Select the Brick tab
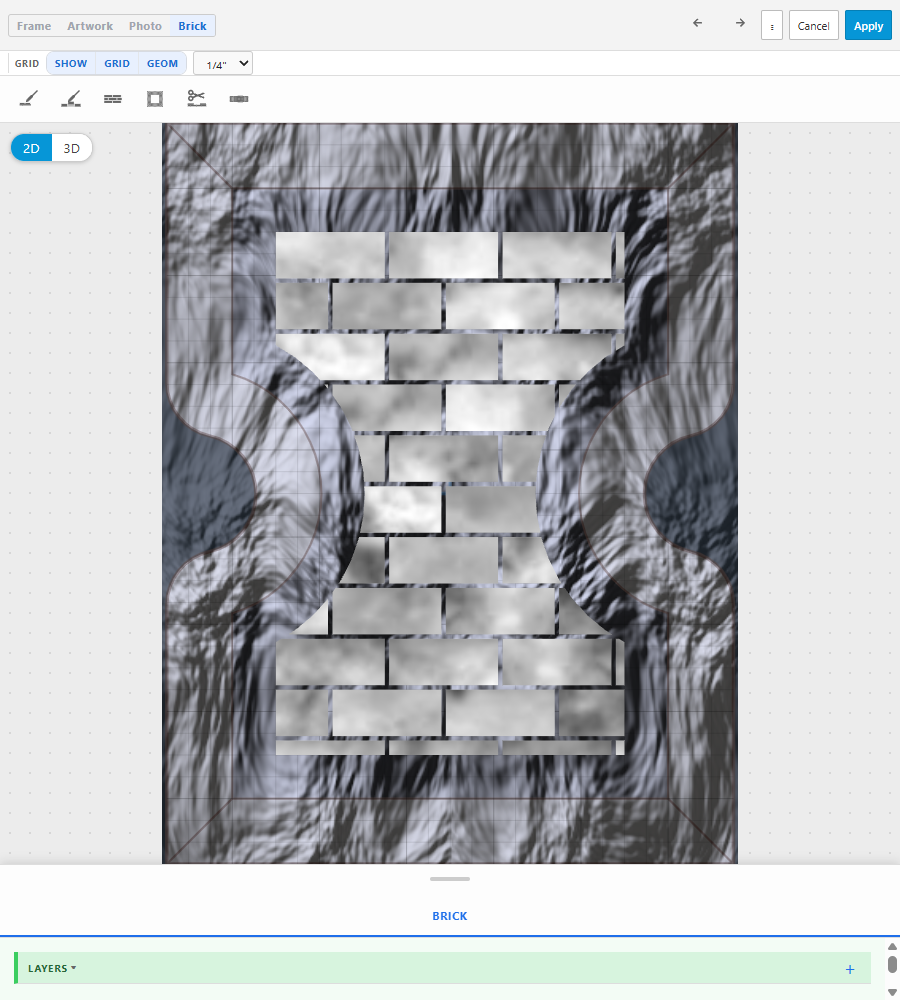 click(x=192, y=26)
